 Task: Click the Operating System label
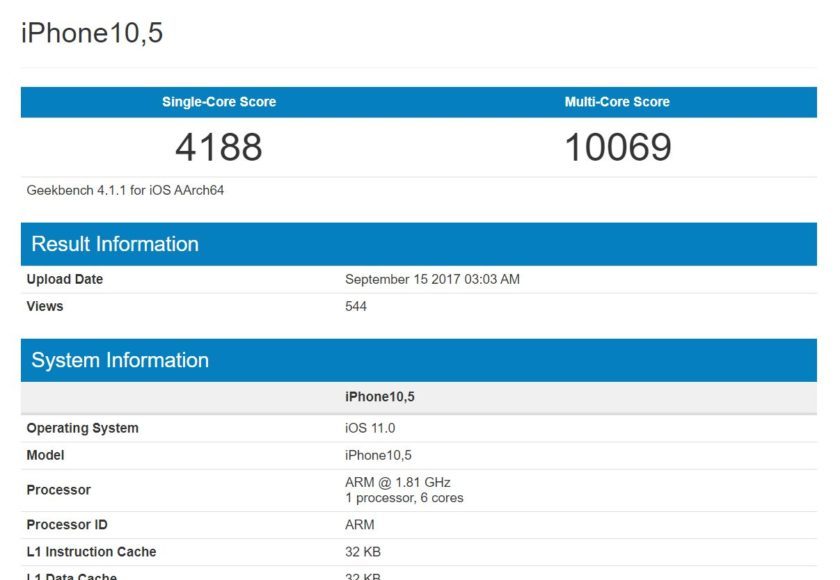point(82,428)
